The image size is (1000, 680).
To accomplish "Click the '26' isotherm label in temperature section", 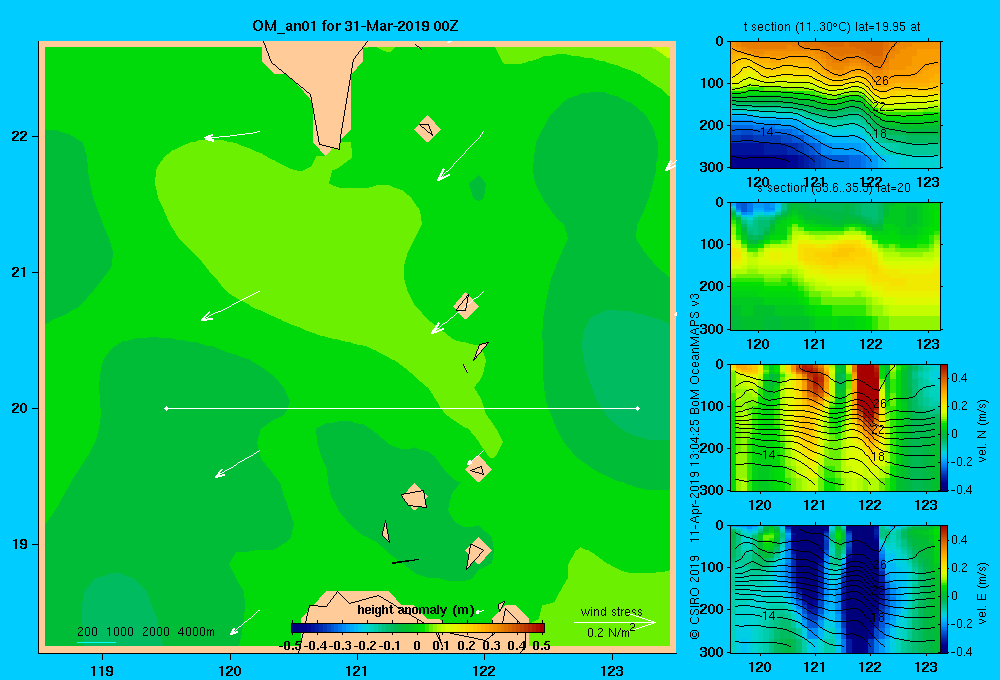I will [x=881, y=80].
